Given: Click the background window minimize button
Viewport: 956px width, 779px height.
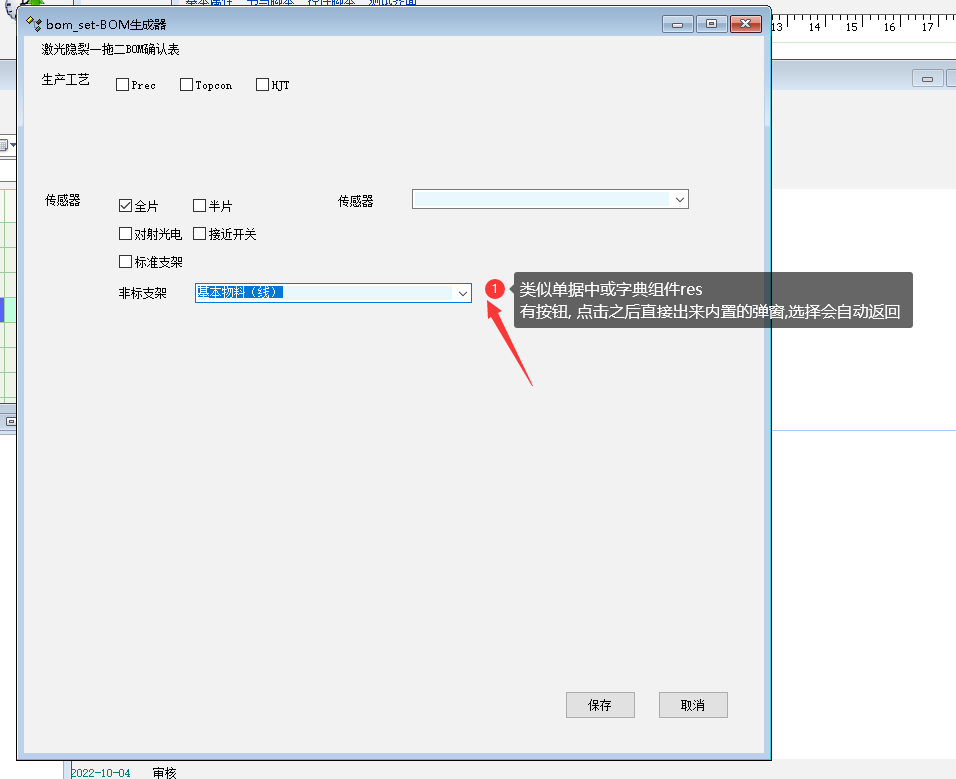Looking at the screenshot, I should point(927,79).
